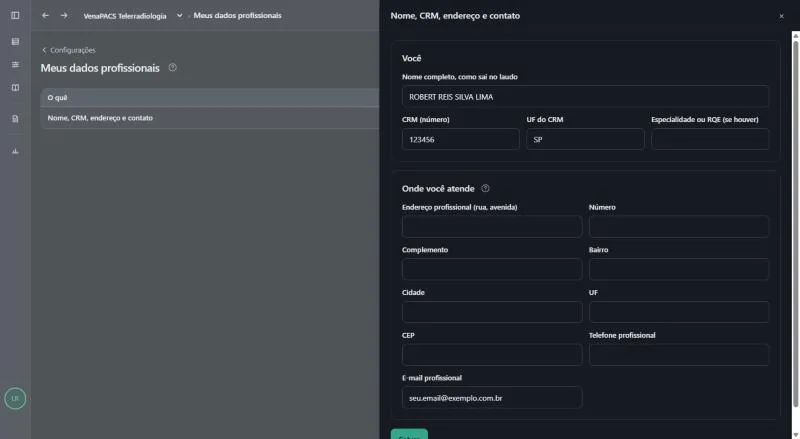Focus the E-mail profissional field
This screenshot has height=439, width=800.
pos(492,398)
